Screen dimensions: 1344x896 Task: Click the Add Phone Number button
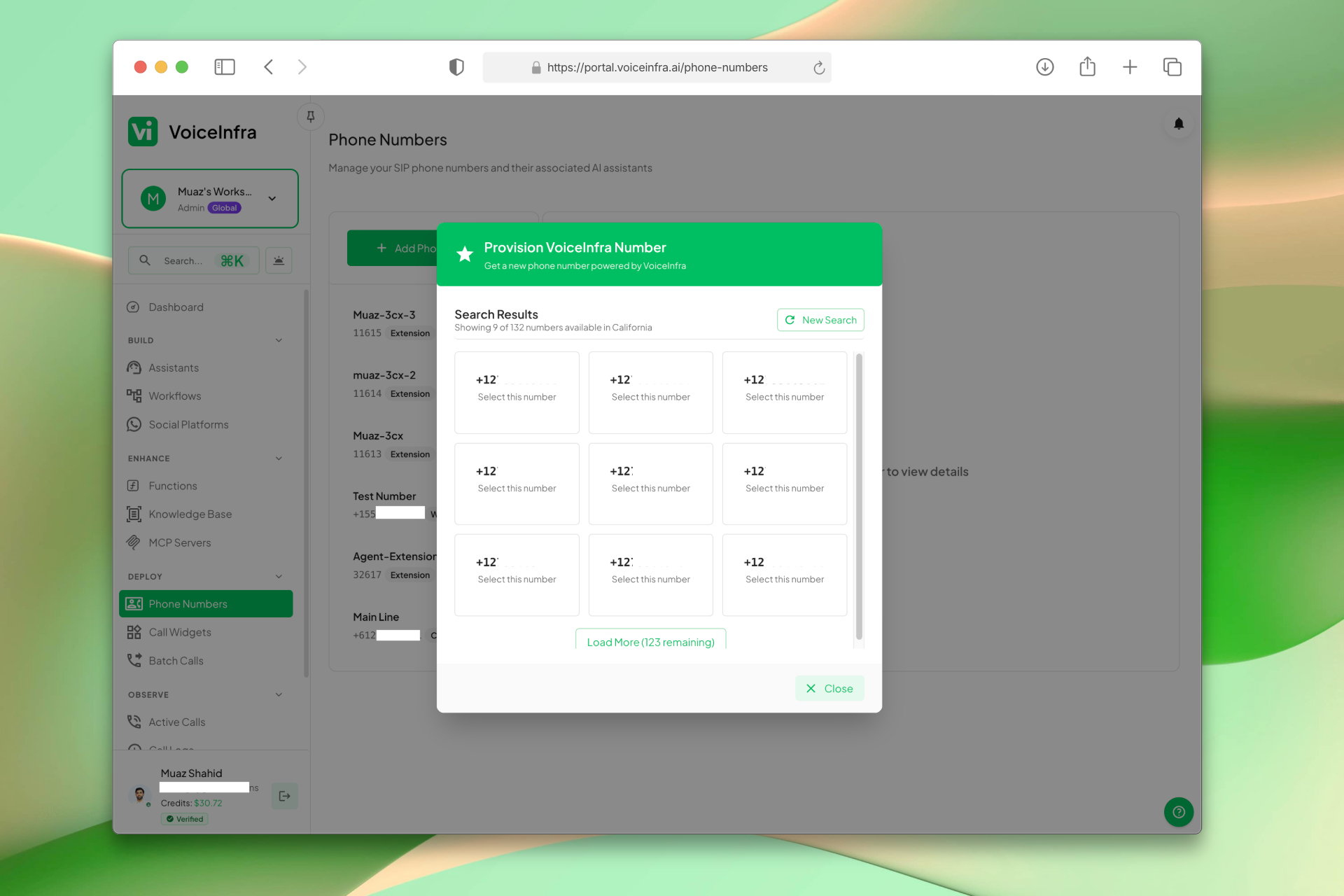tap(392, 248)
